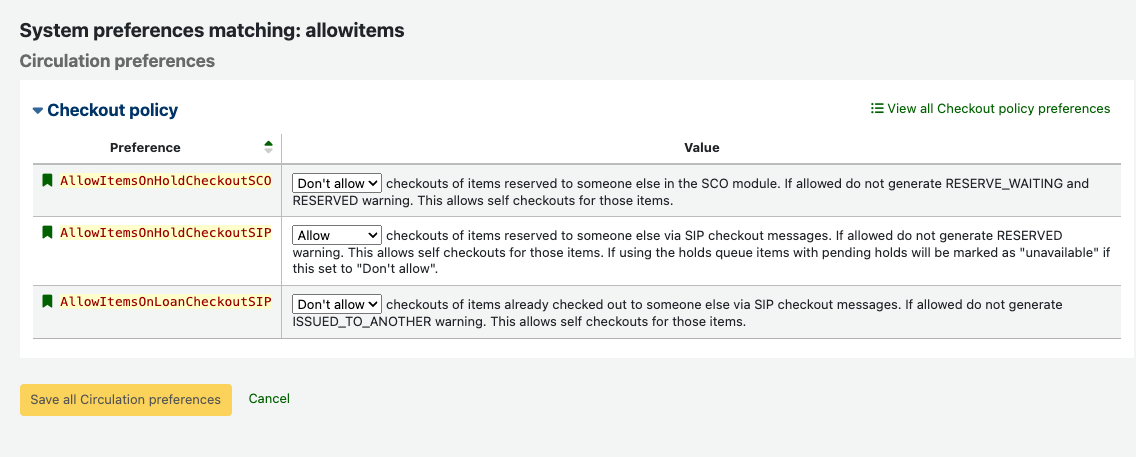This screenshot has height=457, width=1136.
Task: Open the AllowItemsOnHoldCheckoutSIP Allow dropdown
Action: point(337,236)
